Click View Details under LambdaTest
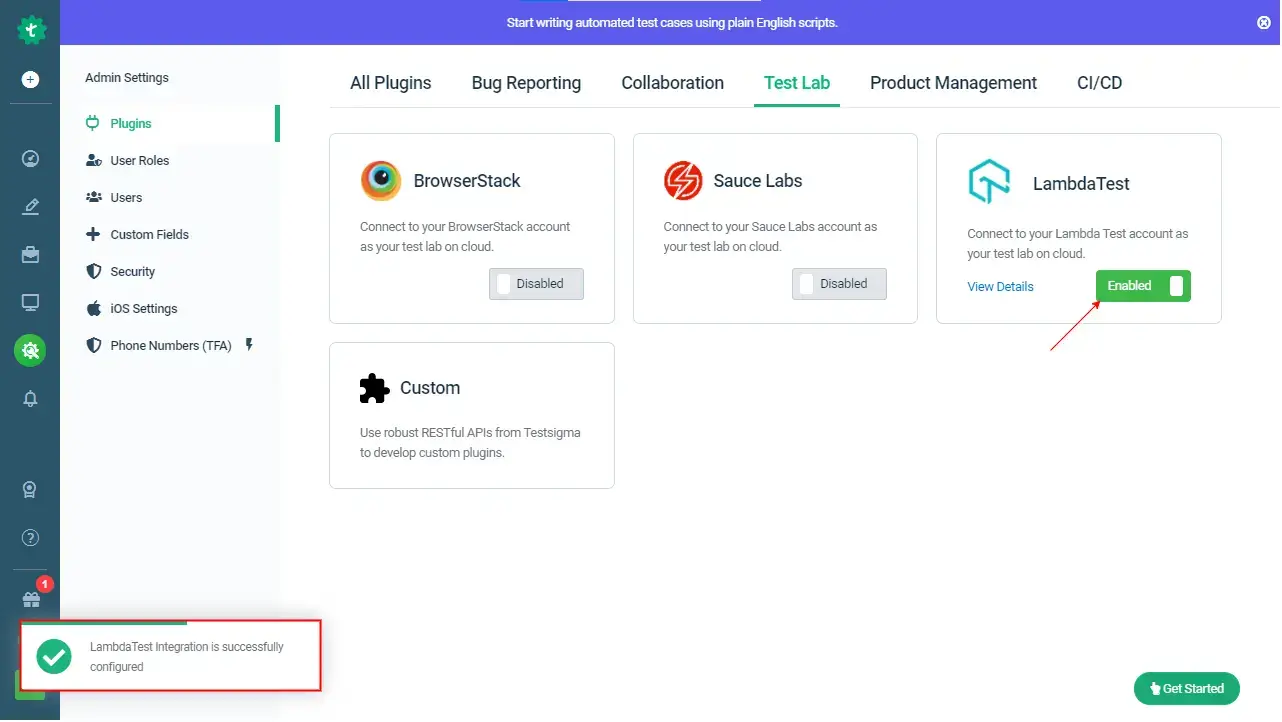1282x722 pixels. (1000, 287)
